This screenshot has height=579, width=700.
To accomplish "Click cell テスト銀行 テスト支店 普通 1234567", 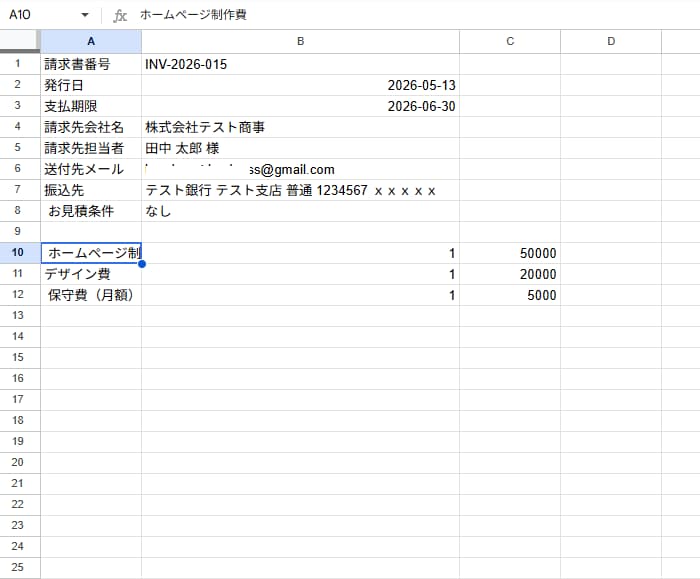I will (300, 190).
